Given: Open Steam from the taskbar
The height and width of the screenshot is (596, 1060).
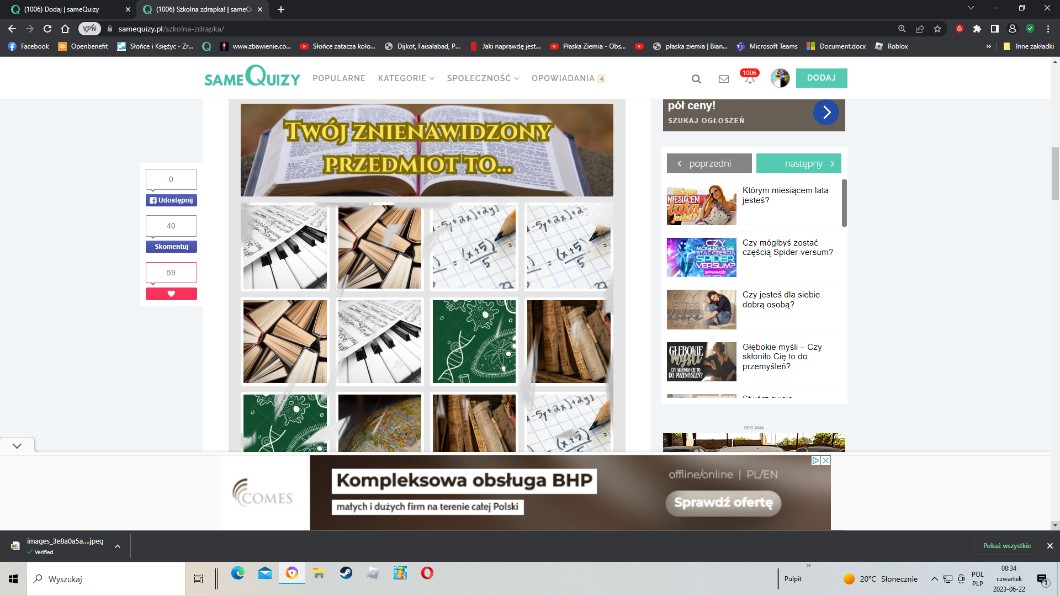Looking at the screenshot, I should pyautogui.click(x=345, y=574).
